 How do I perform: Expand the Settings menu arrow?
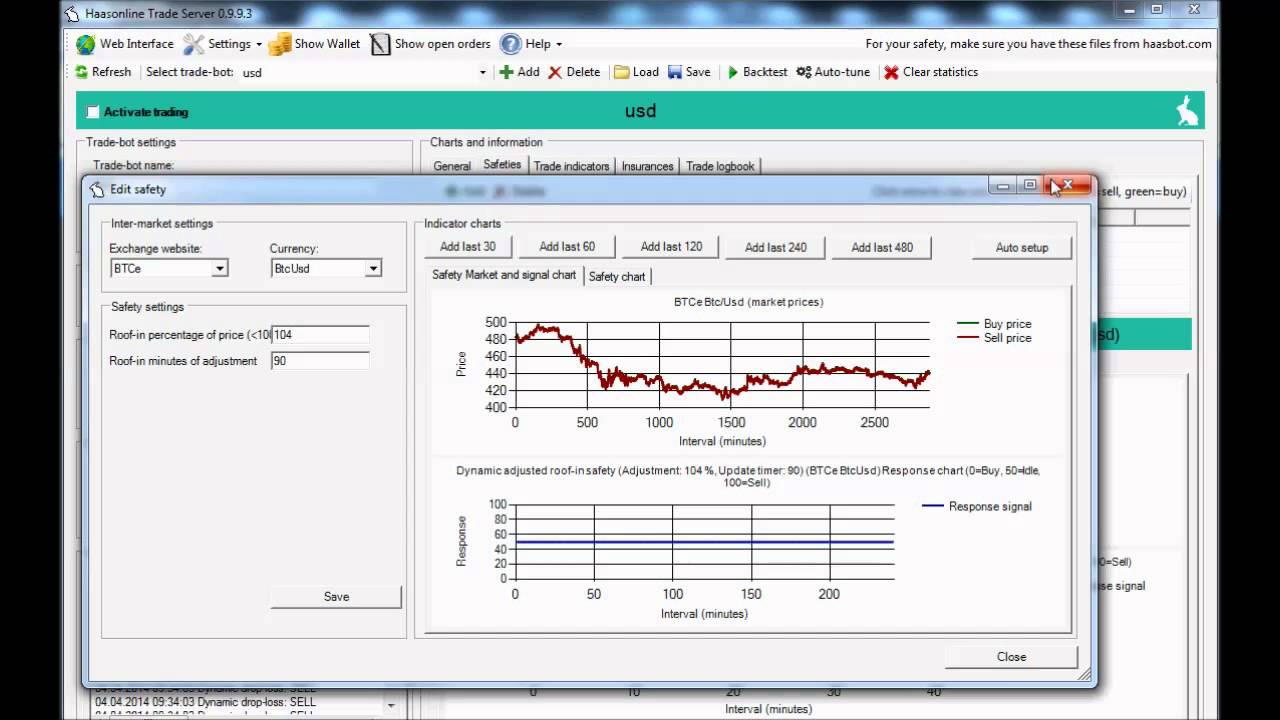tap(259, 44)
